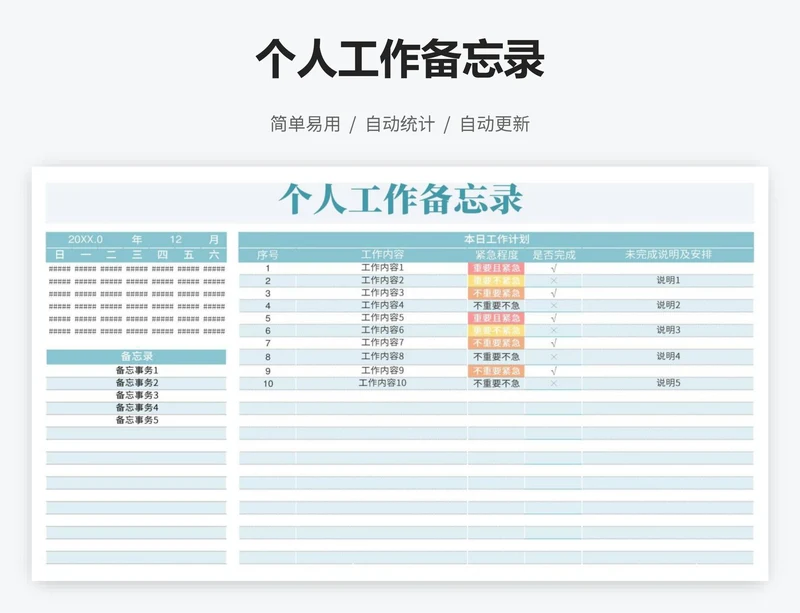Image resolution: width=800 pixels, height=613 pixels.
Task: Click 不重要紧急 cell in row 9
Action: click(496, 371)
